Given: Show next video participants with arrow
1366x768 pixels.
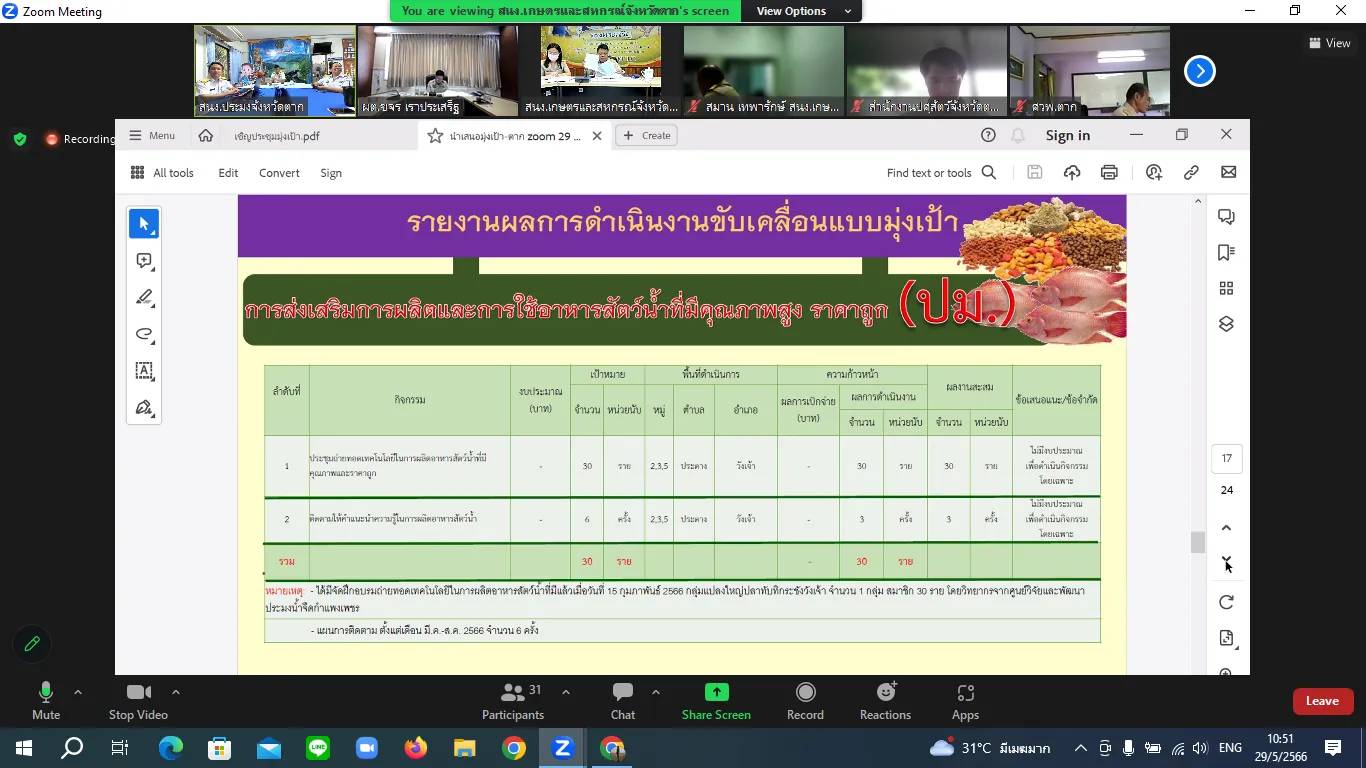Looking at the screenshot, I should tap(1200, 71).
